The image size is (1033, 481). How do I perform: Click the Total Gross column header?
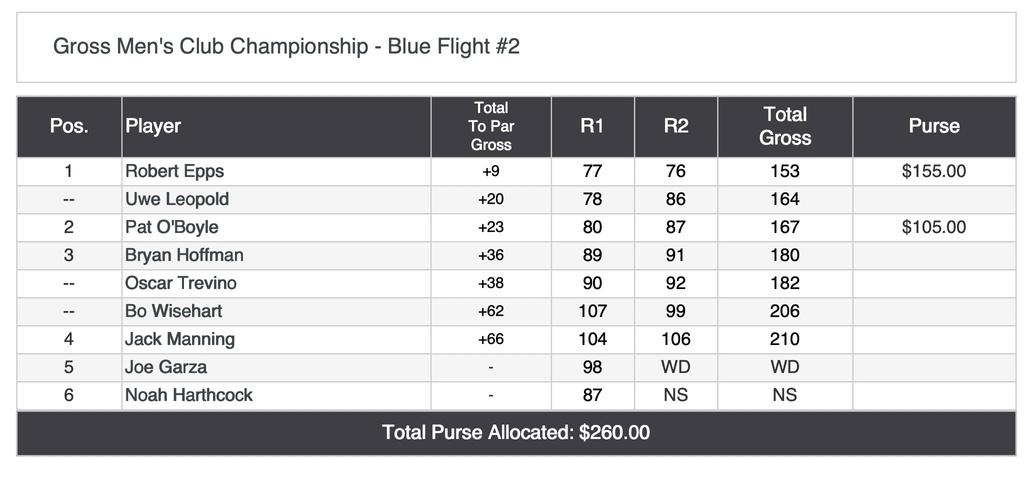coord(785,126)
